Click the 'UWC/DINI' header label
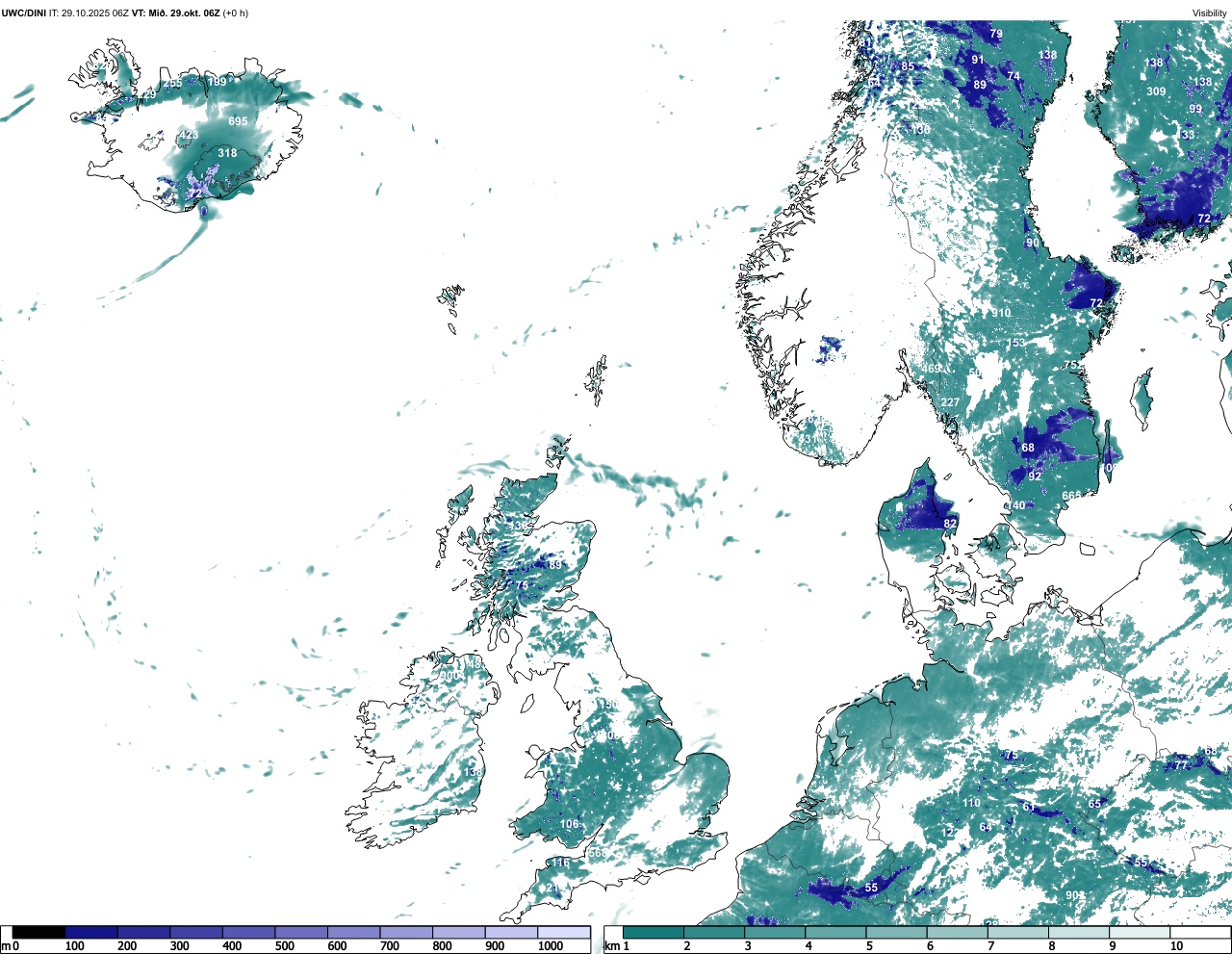1232x954 pixels. coord(24,13)
